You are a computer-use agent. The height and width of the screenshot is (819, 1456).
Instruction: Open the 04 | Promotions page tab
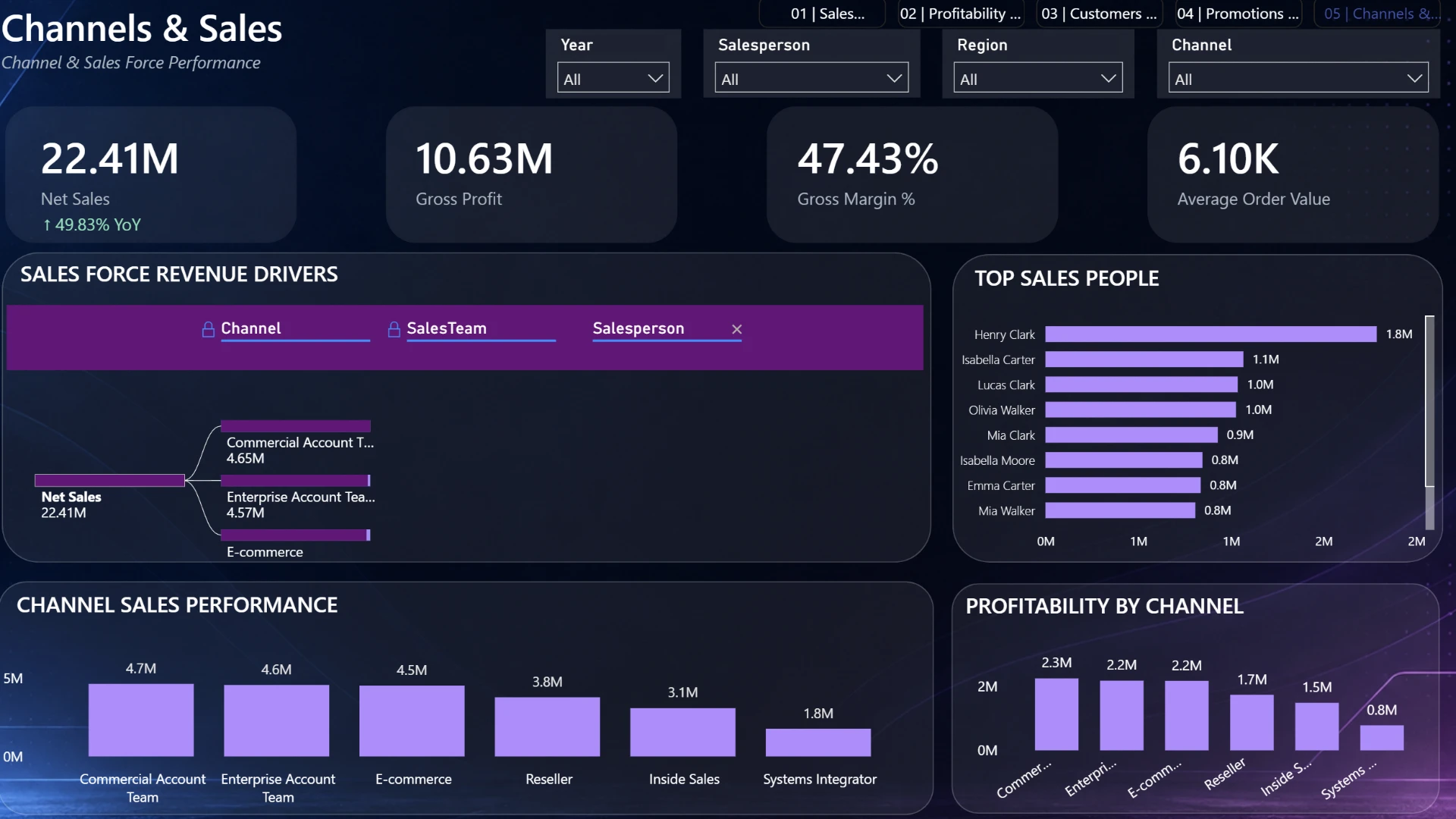point(1238,14)
